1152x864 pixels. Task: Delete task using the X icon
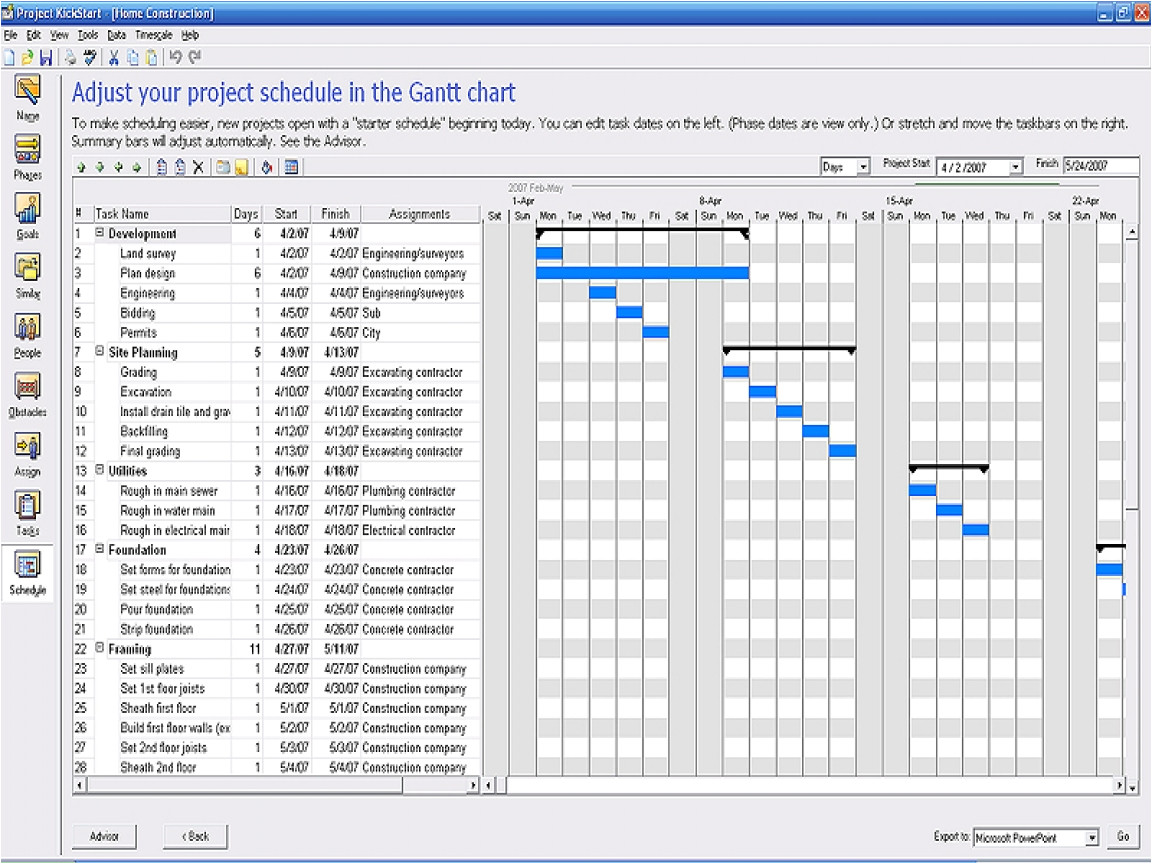tap(198, 167)
